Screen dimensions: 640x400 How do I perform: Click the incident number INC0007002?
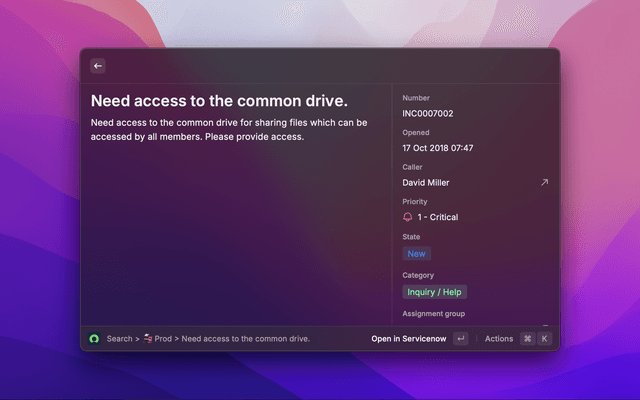(x=428, y=114)
